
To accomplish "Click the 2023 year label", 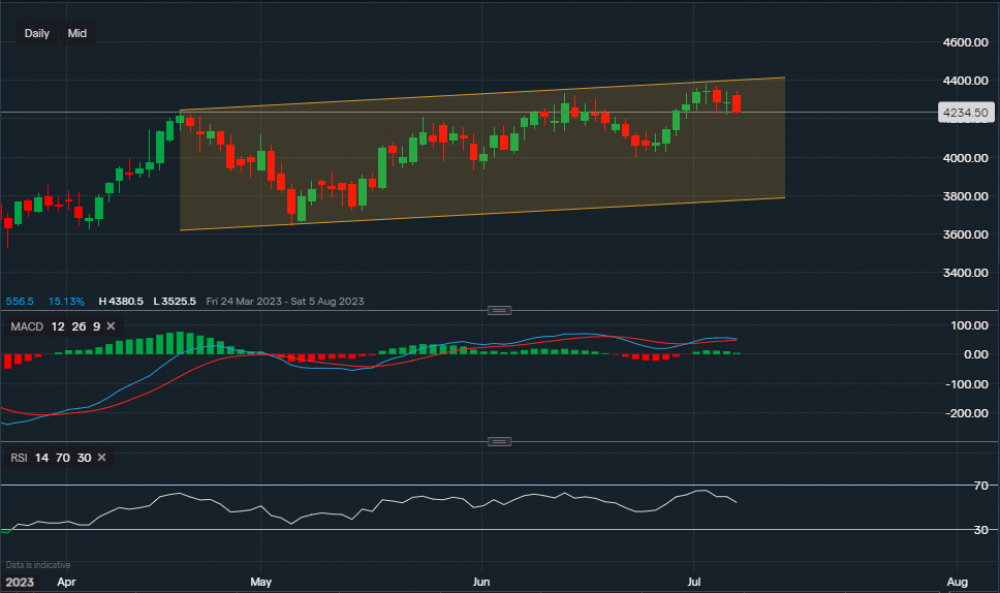I will 19,580.
